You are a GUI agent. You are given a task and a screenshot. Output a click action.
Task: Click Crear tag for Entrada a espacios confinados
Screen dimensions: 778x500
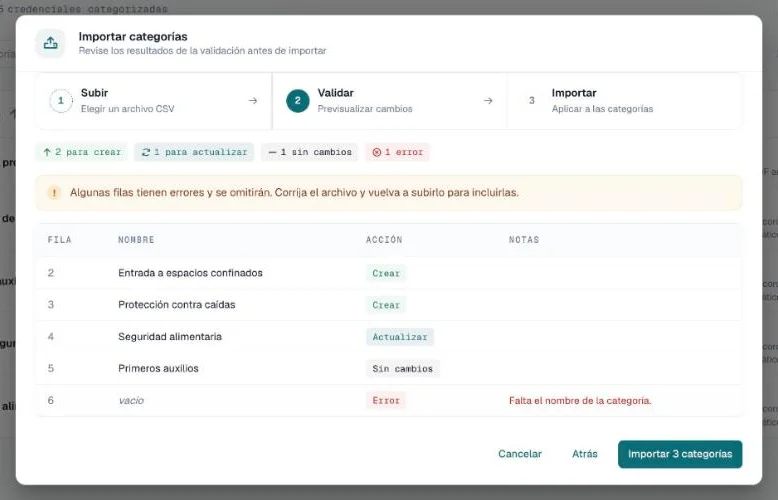tap(386, 273)
